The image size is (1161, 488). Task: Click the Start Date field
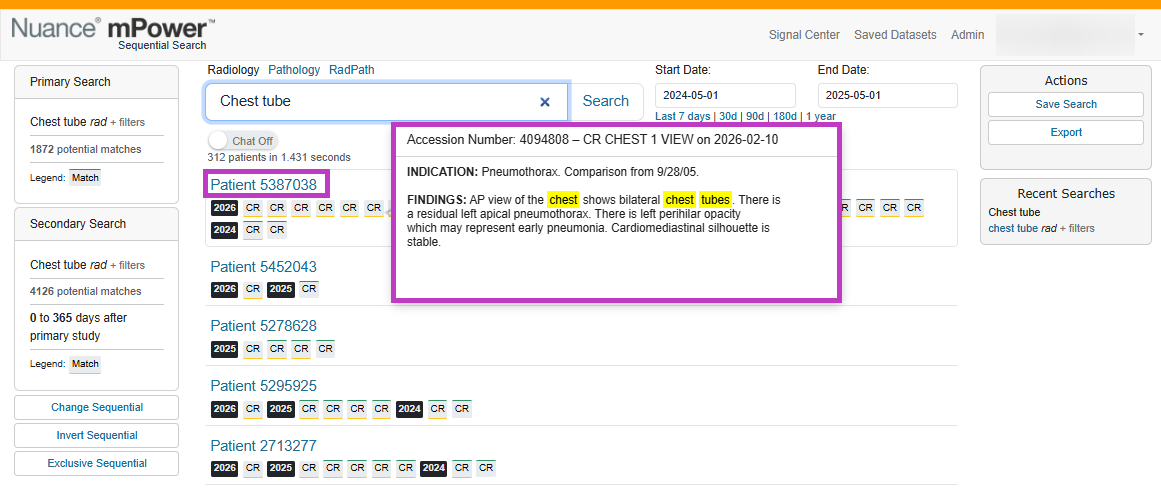point(725,96)
